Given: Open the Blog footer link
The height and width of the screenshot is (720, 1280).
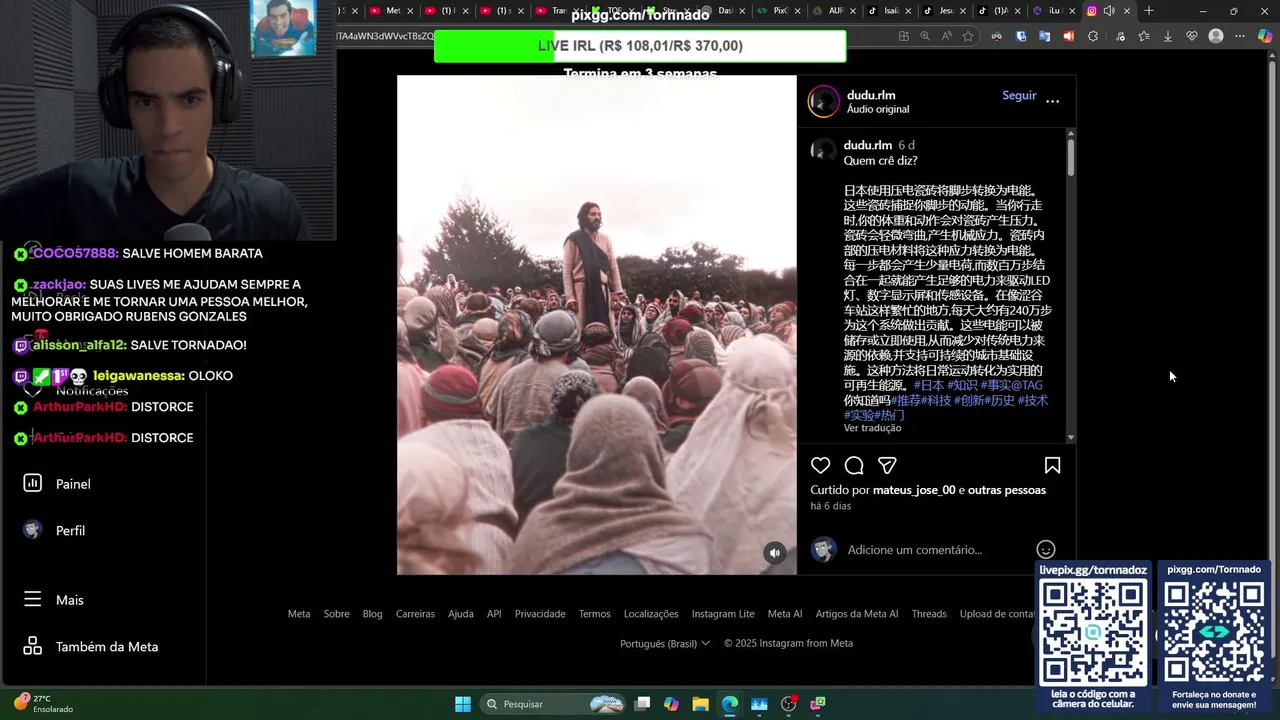Looking at the screenshot, I should 372,614.
